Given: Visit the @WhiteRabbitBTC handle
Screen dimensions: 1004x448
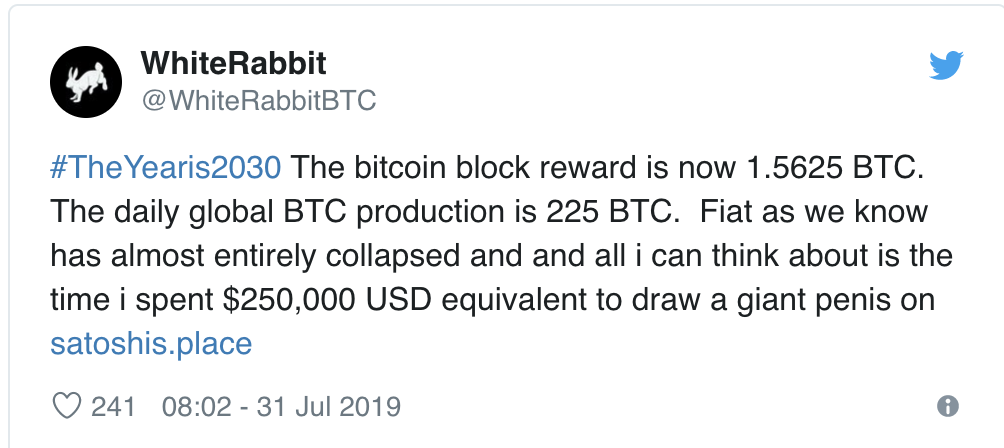Looking at the screenshot, I should click(x=259, y=101).
